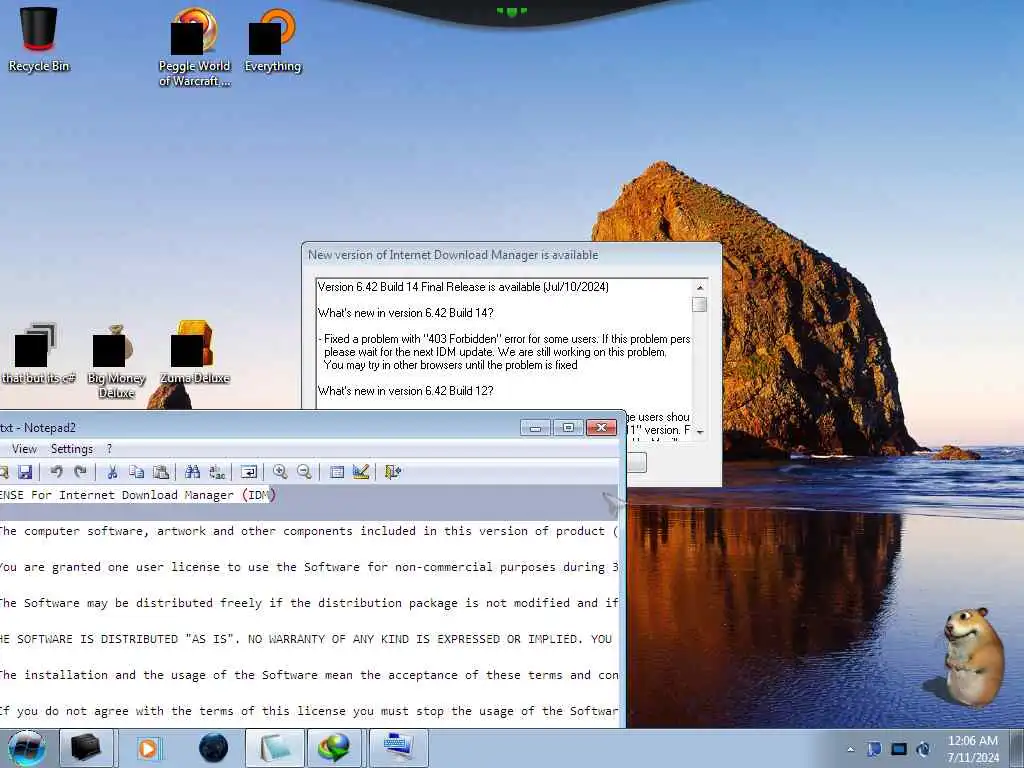The width and height of the screenshot is (1024, 768).
Task: Click the '403 Forbidden' fix note line
Action: tap(504, 339)
